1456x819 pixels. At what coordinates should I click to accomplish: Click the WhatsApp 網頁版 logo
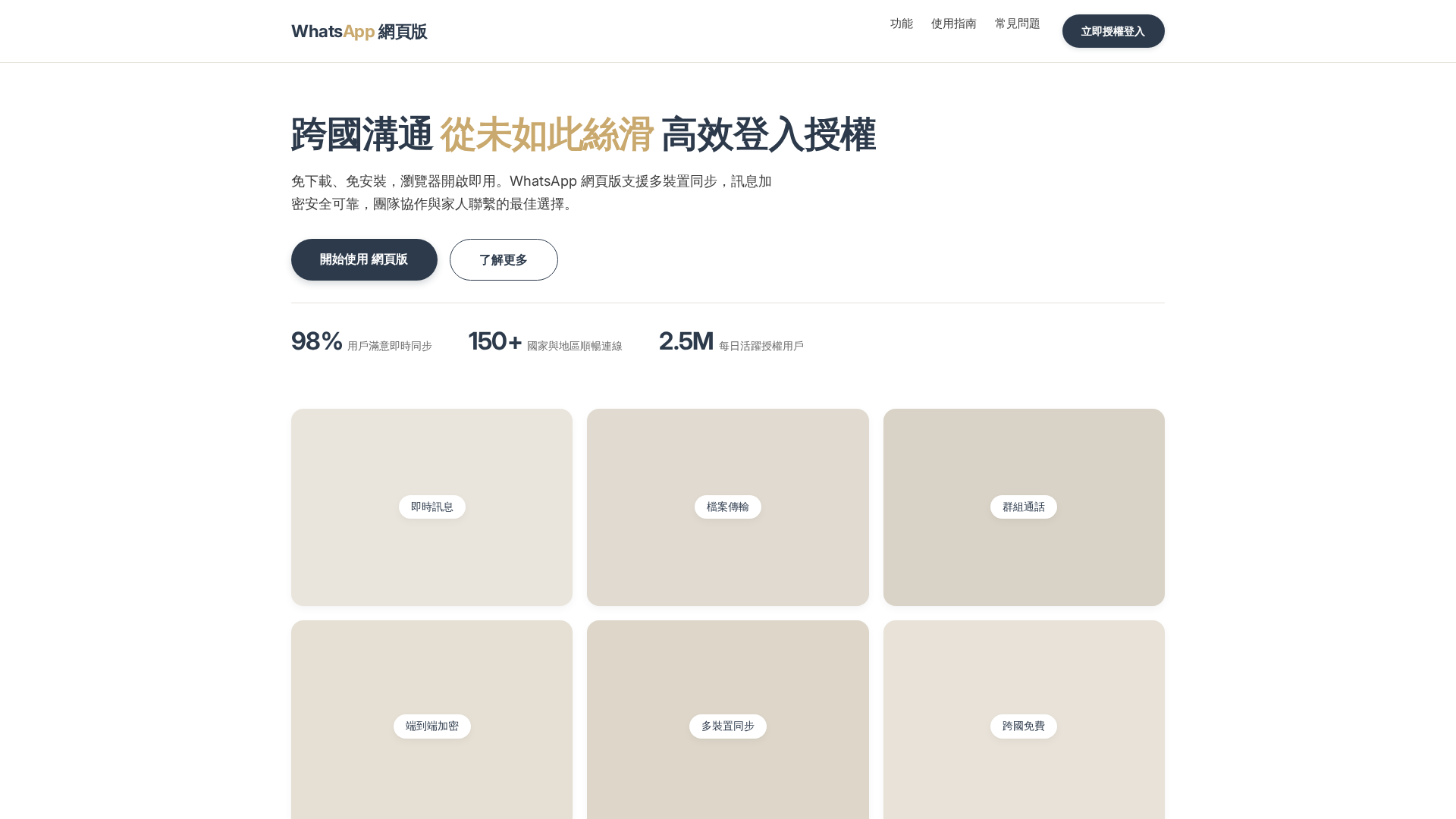(x=359, y=31)
